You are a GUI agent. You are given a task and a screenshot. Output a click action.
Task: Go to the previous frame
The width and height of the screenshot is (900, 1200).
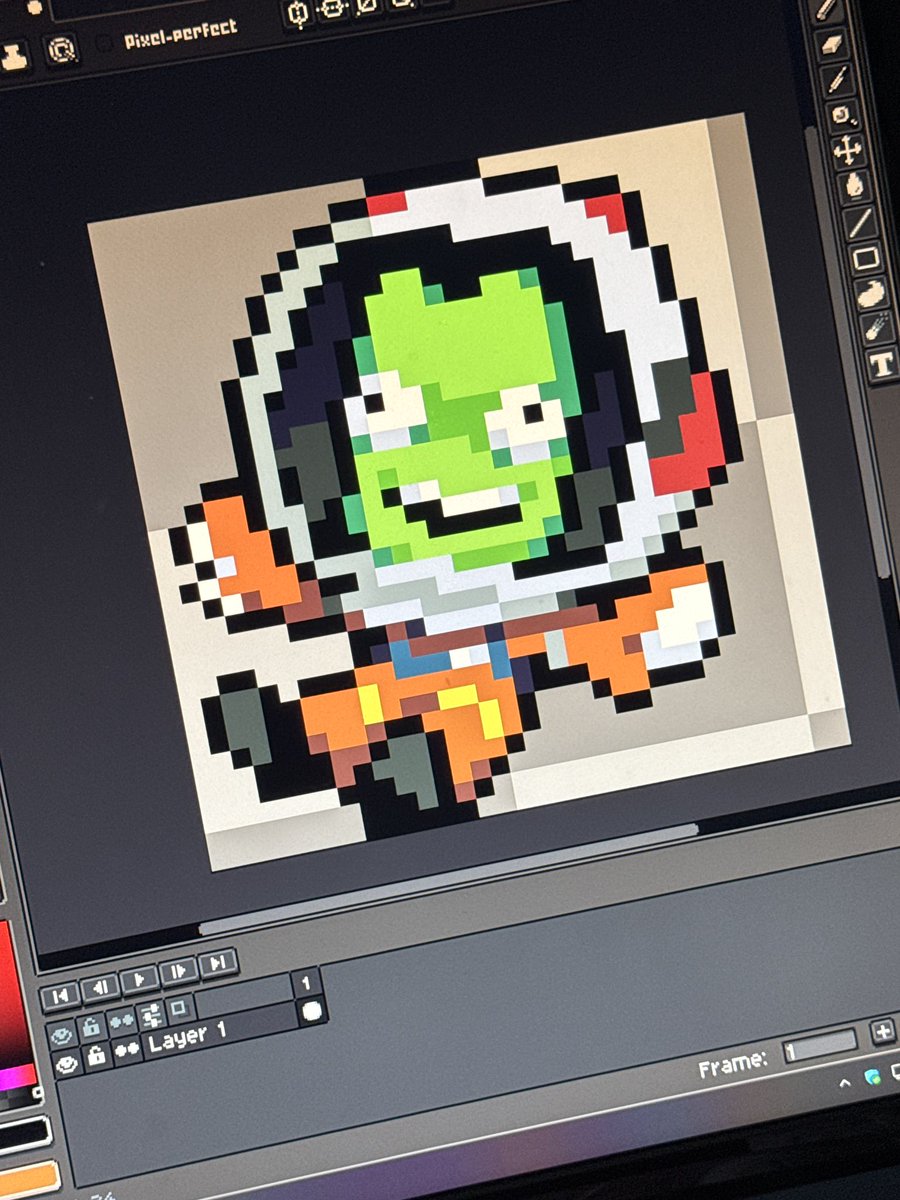(99, 987)
